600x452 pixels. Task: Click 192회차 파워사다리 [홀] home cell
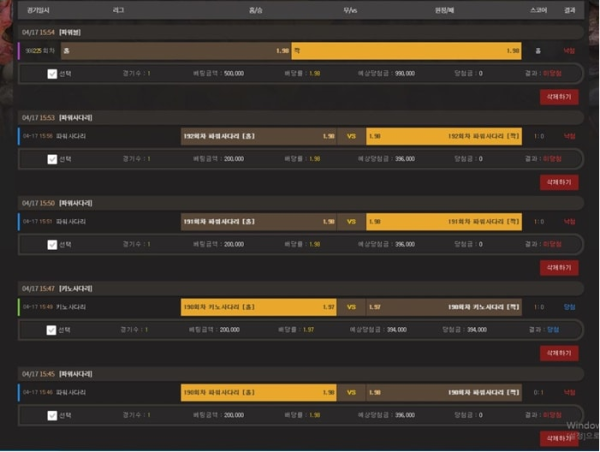[258, 136]
